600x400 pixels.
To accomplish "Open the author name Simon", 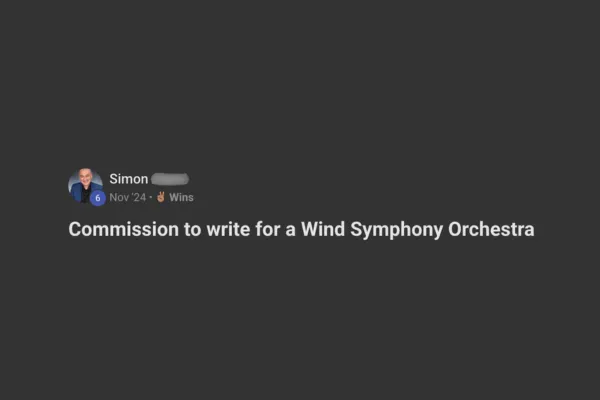I will click(129, 179).
